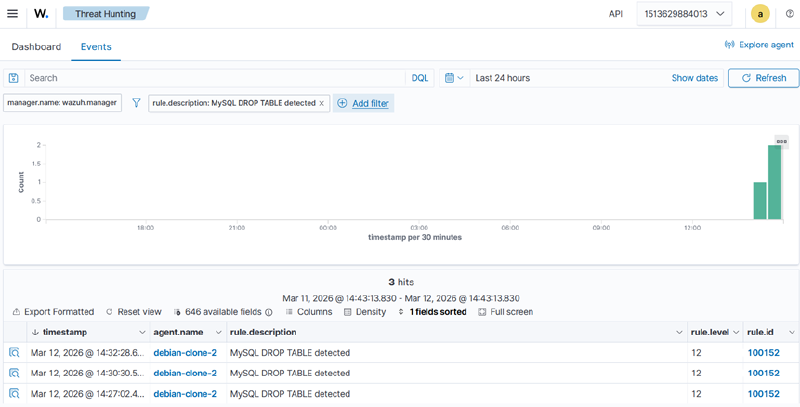800x407 pixels.
Task: Open the Columns selector
Action: [309, 312]
